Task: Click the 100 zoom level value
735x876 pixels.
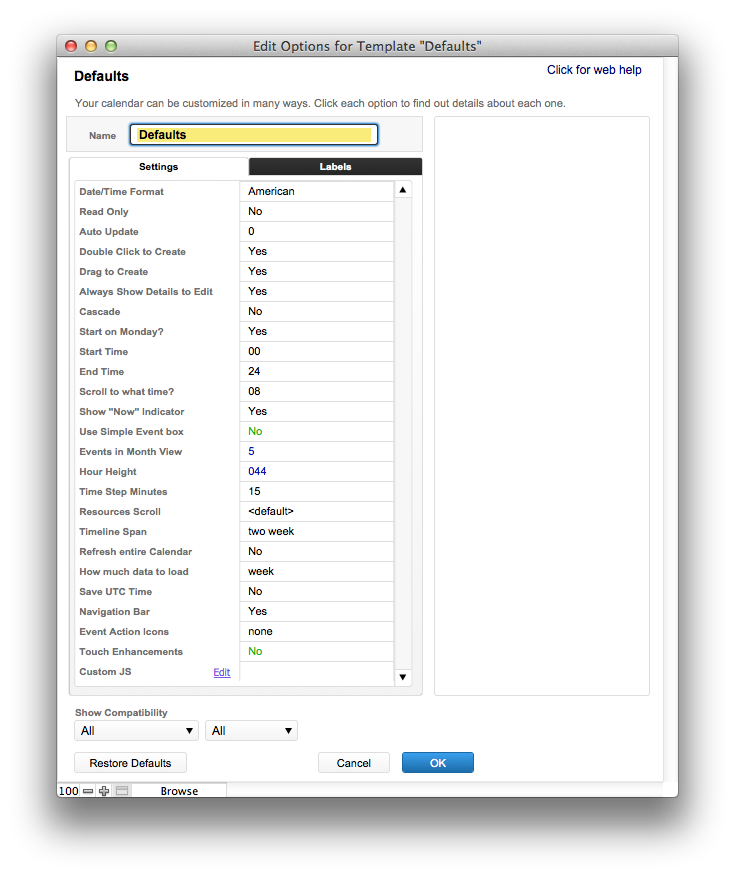Action: [69, 791]
